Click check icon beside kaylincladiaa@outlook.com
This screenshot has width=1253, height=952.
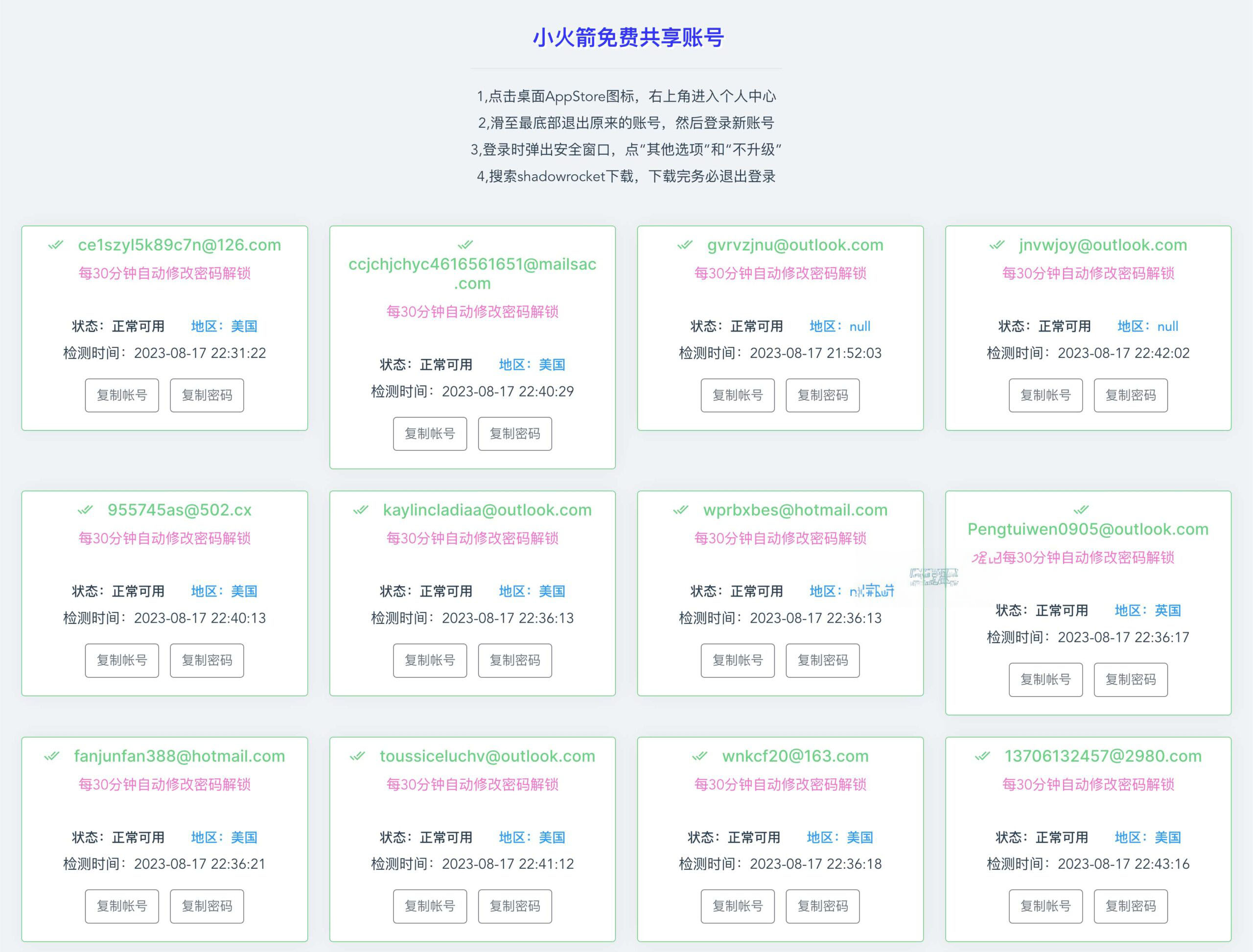[x=360, y=510]
